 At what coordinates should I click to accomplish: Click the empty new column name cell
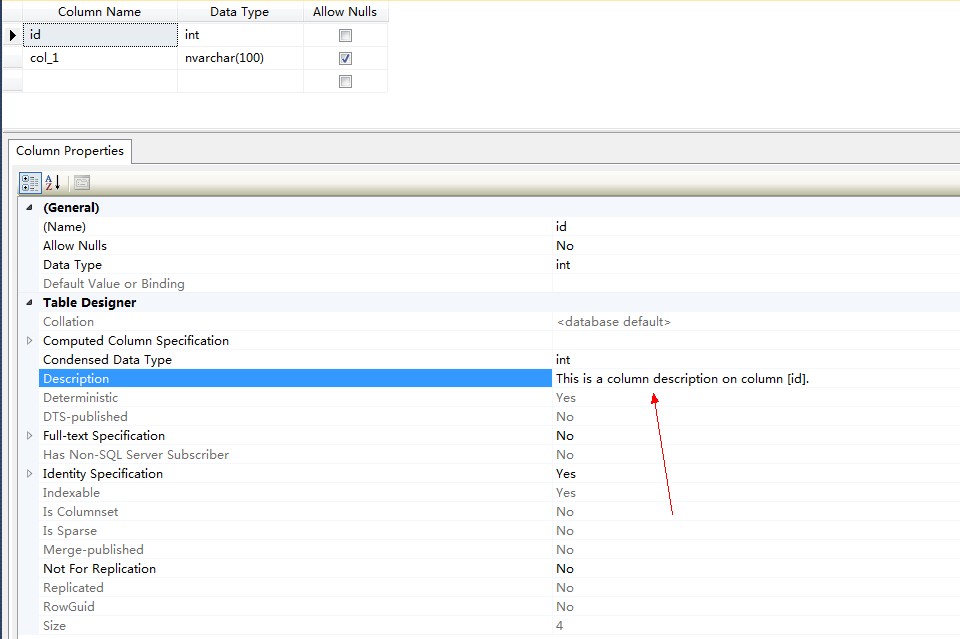coord(100,81)
